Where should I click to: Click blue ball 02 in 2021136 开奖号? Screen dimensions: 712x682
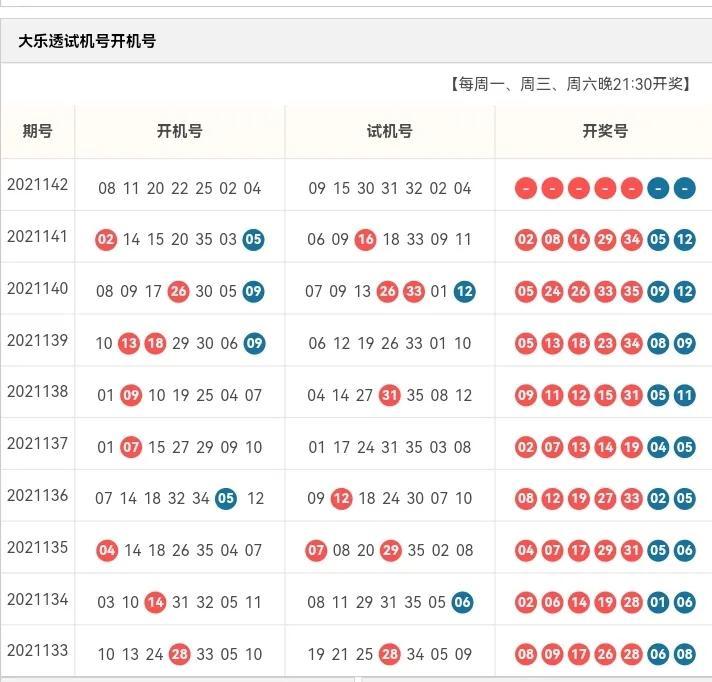[x=658, y=499]
